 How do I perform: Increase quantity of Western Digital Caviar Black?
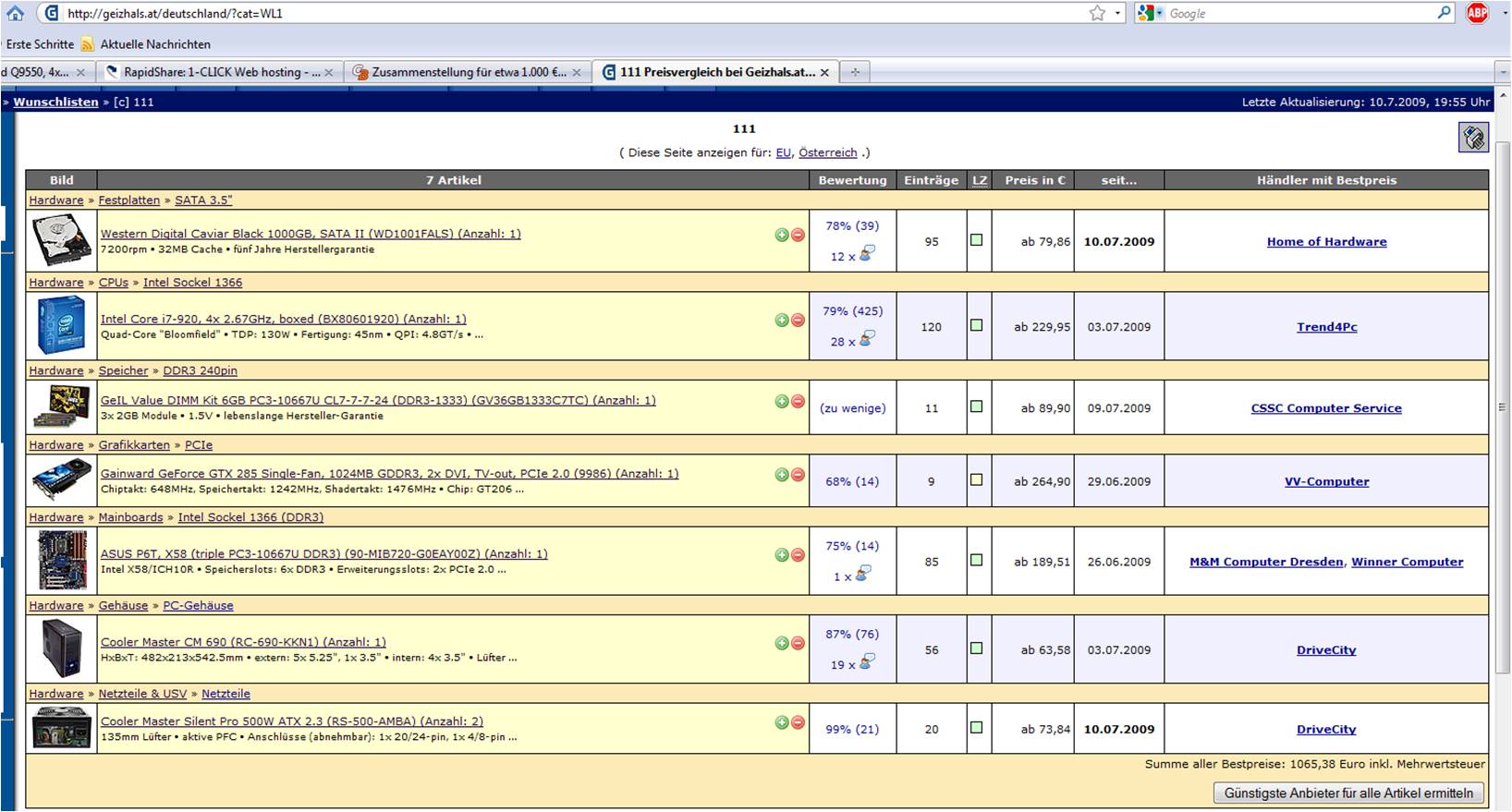[782, 235]
